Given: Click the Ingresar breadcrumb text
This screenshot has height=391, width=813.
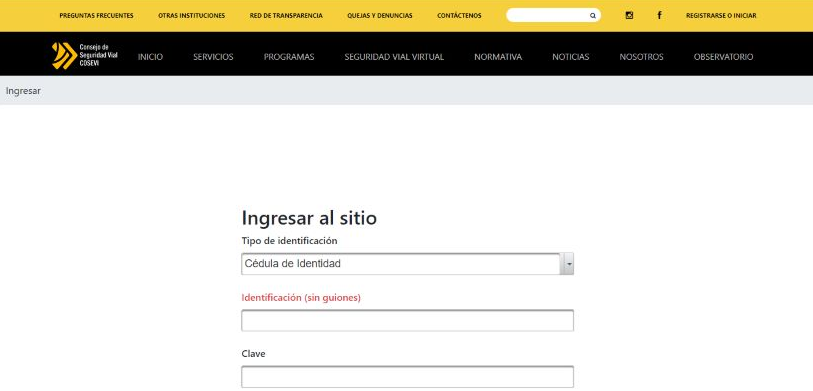Looking at the screenshot, I should [23, 91].
